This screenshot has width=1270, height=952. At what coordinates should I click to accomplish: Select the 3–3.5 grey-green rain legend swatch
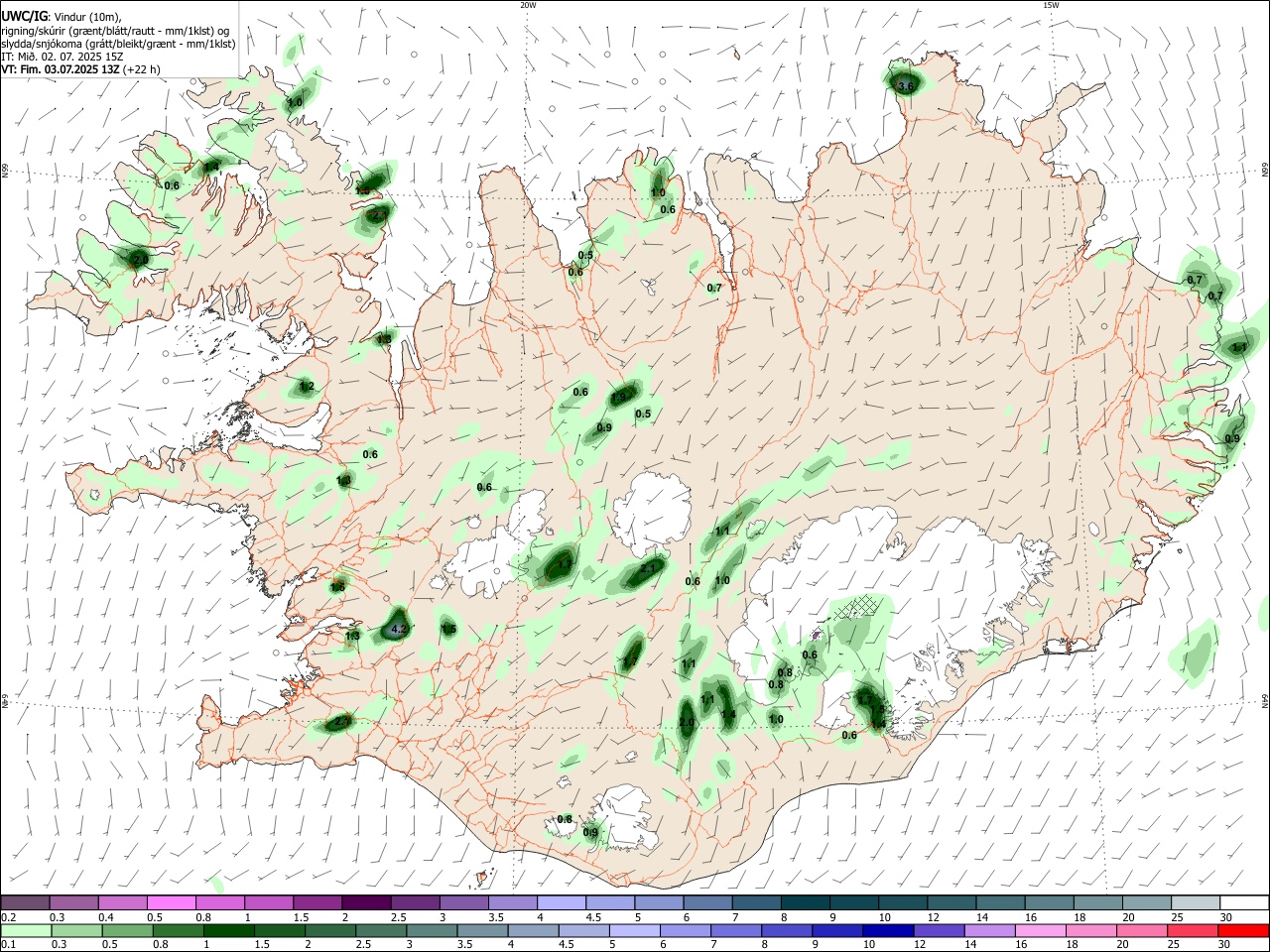(x=432, y=930)
